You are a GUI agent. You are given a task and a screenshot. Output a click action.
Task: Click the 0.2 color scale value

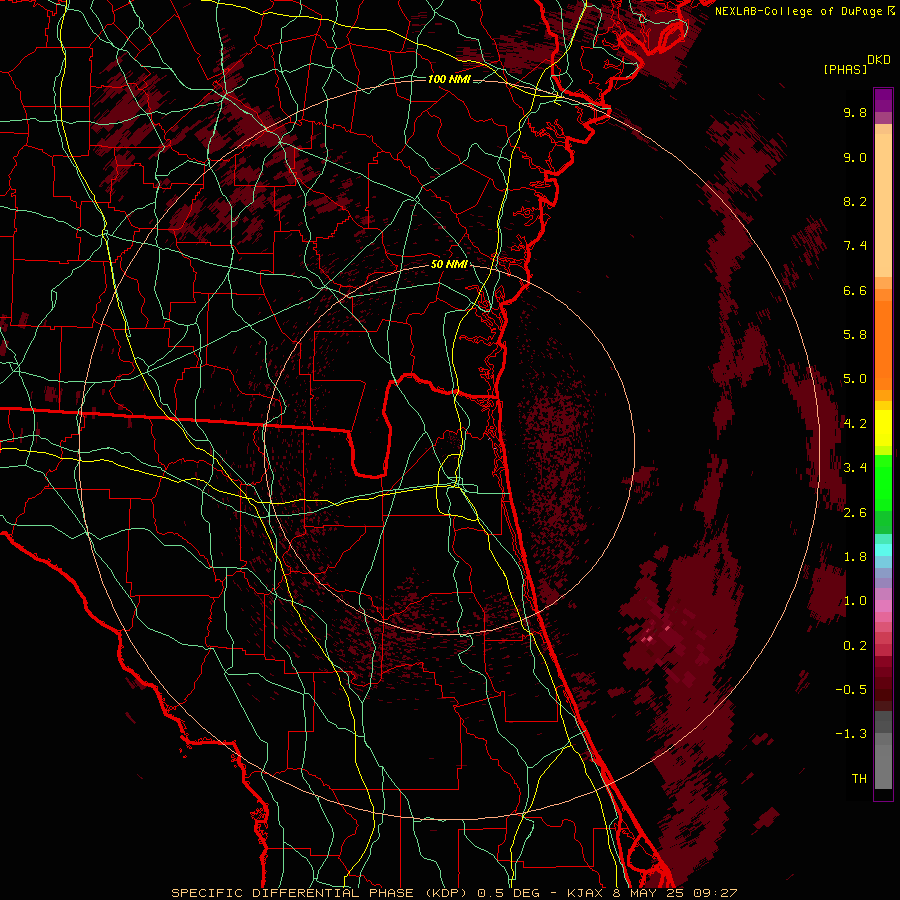tap(855, 646)
